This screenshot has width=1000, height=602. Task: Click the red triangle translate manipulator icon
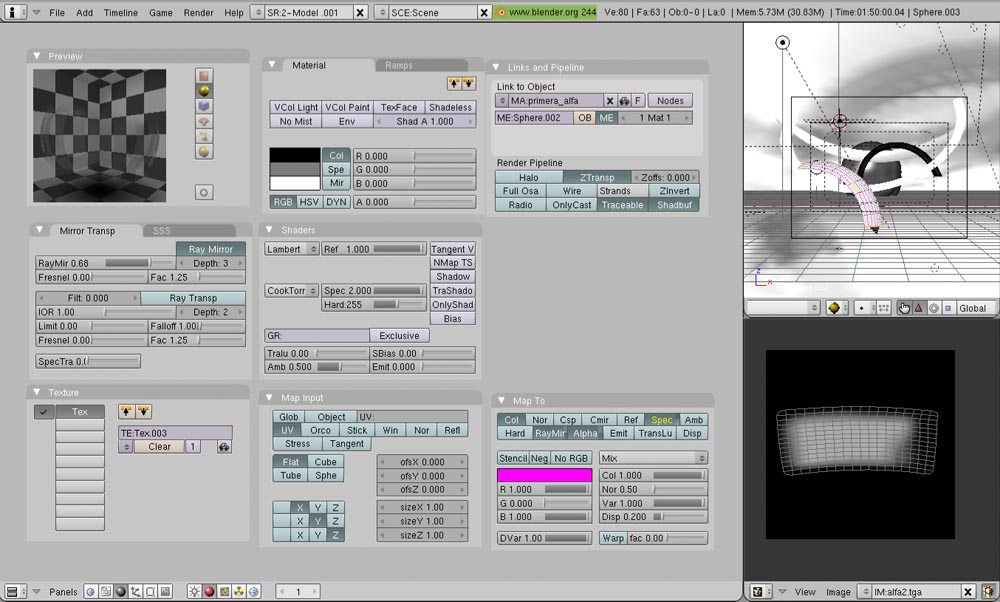(x=918, y=308)
